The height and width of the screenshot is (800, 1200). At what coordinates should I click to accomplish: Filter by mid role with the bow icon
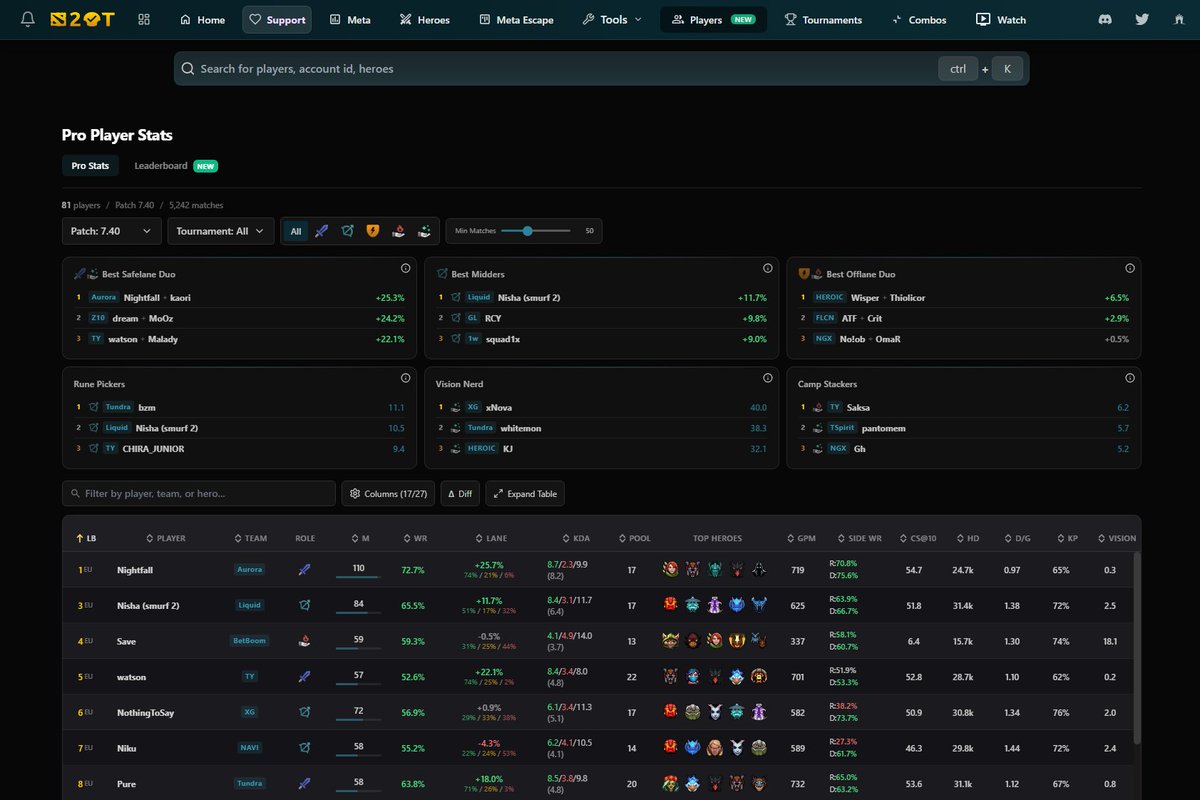(x=347, y=231)
